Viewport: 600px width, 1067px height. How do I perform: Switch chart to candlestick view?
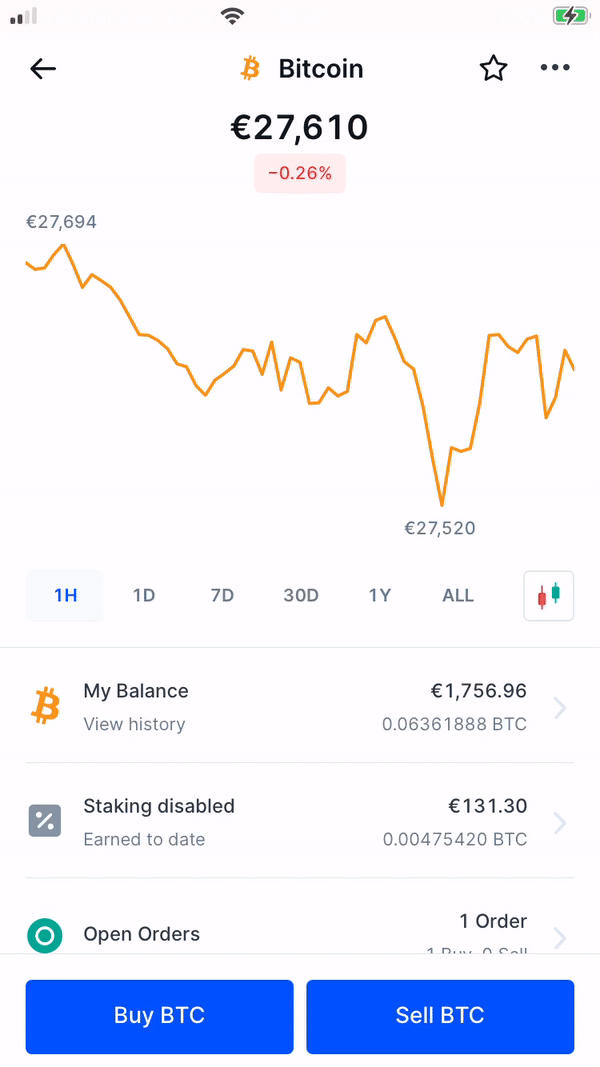coord(548,594)
